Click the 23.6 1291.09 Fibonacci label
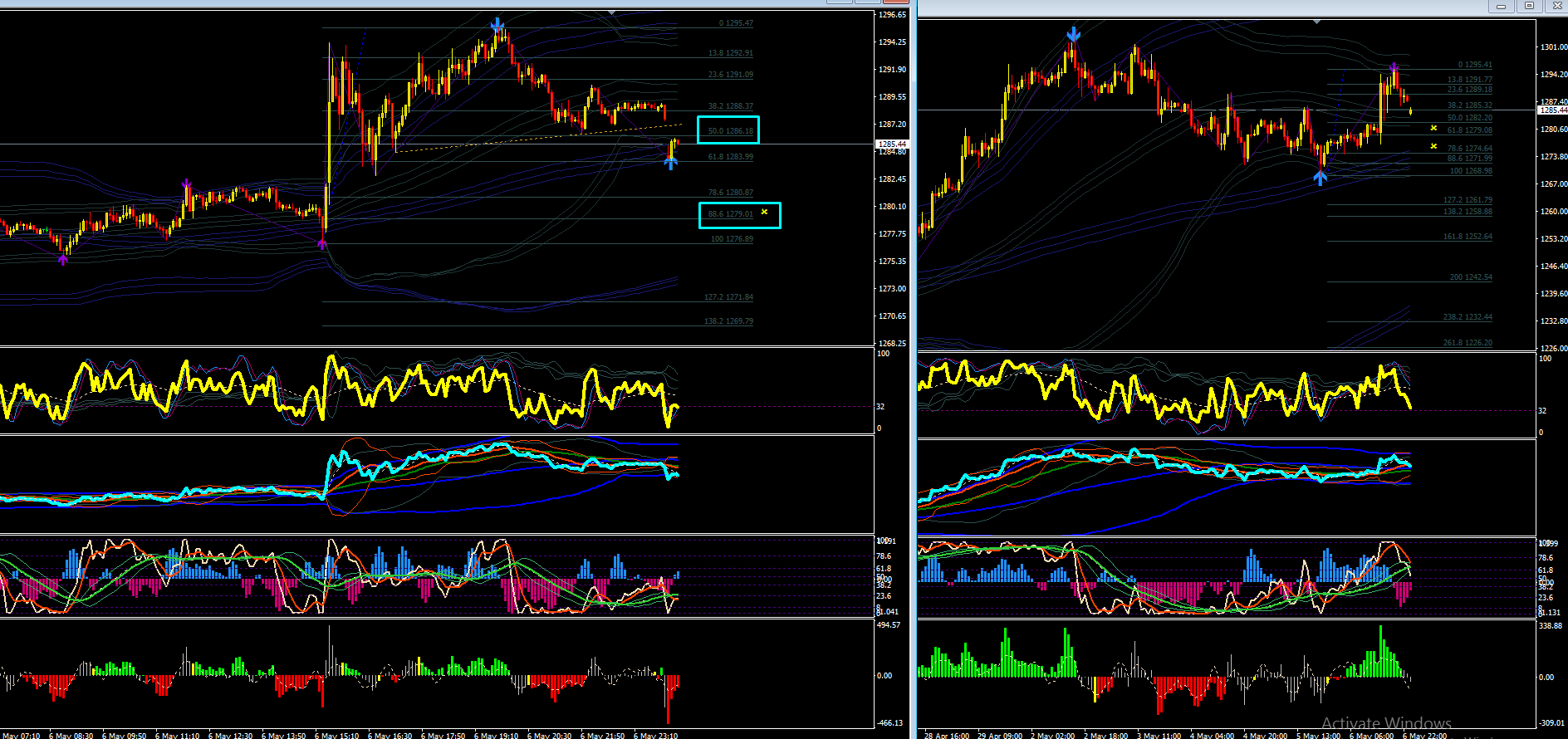 point(731,75)
